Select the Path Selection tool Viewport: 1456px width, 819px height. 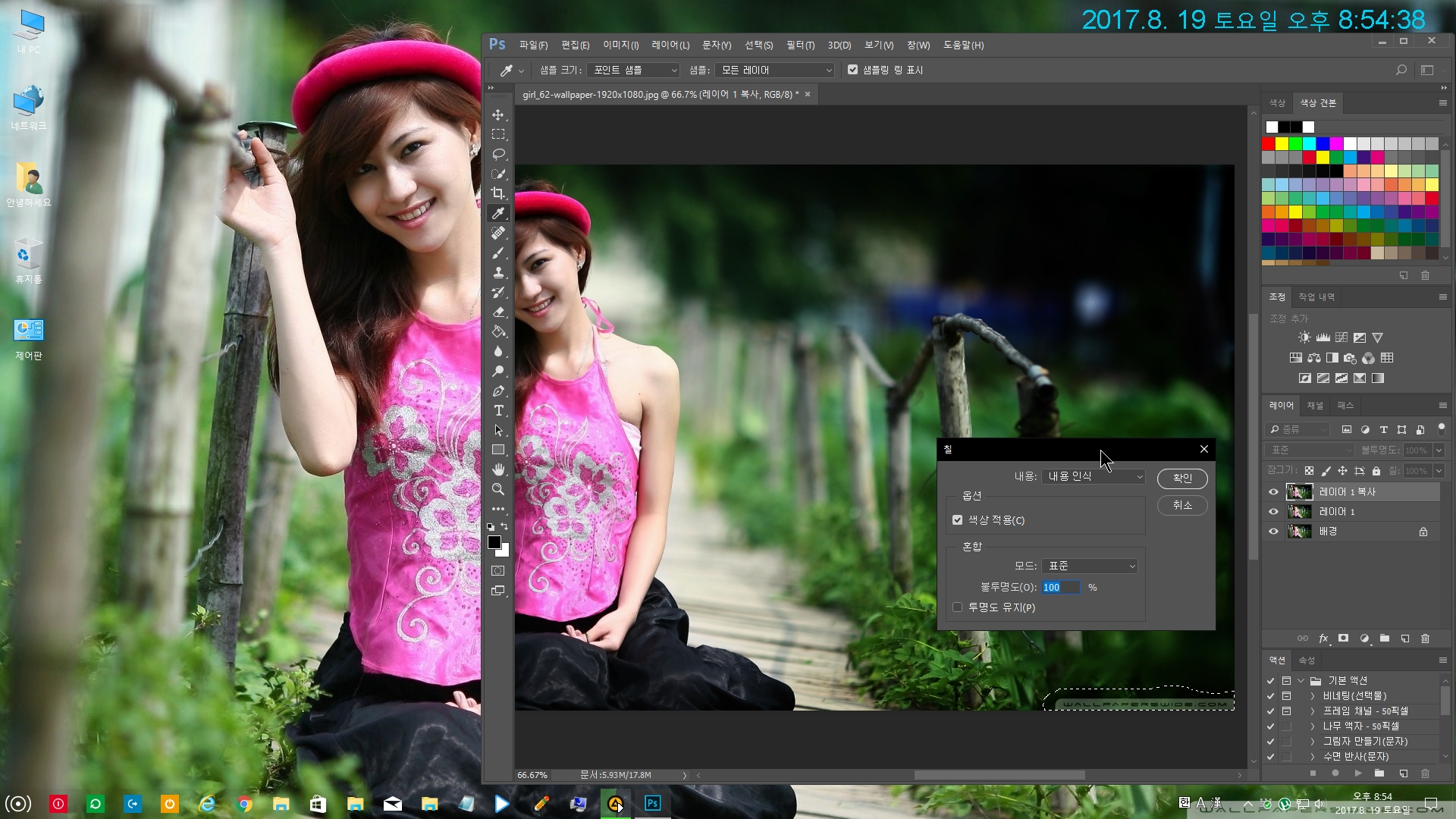pos(498,431)
